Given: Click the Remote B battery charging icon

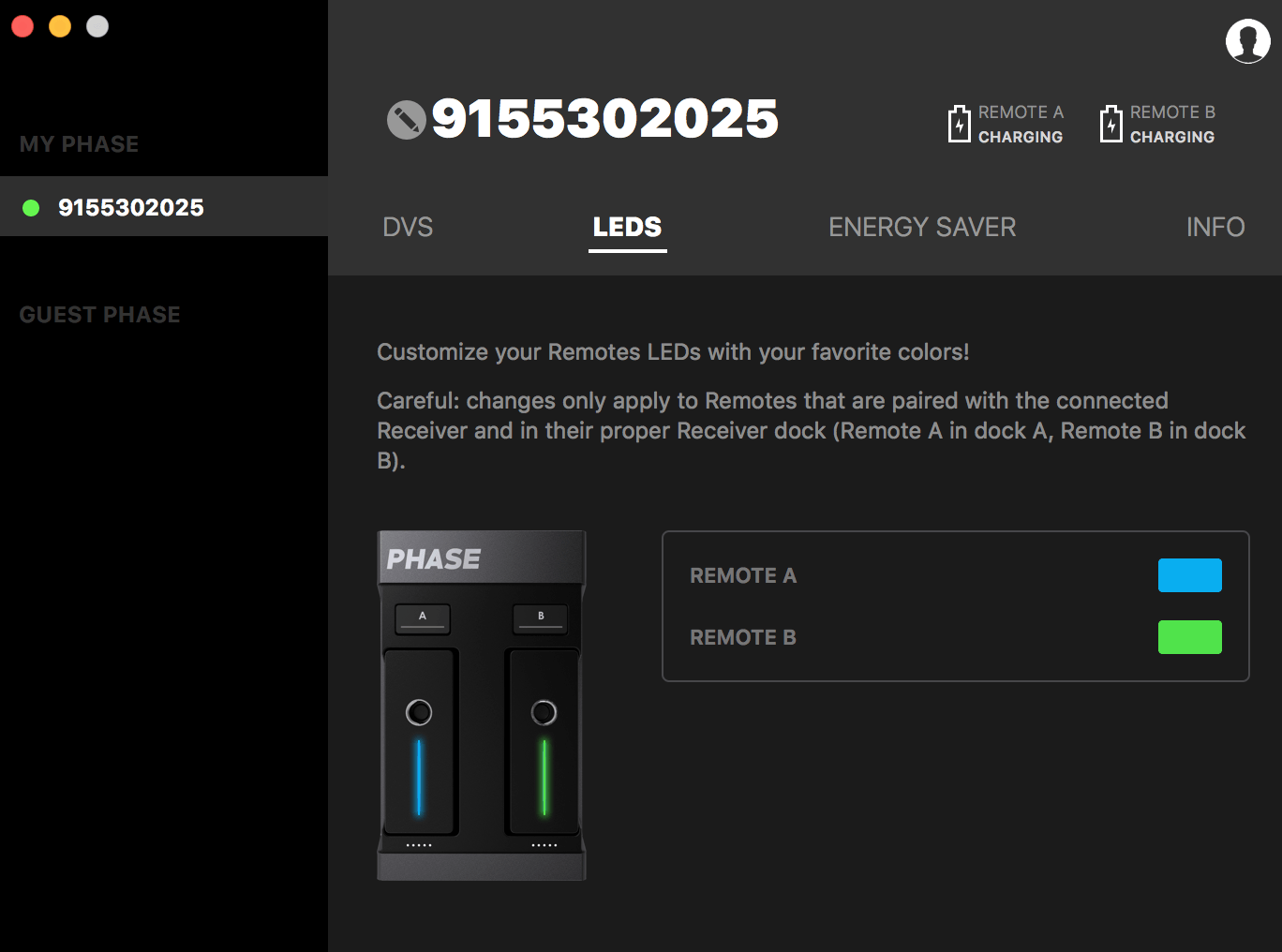Looking at the screenshot, I should tap(1111, 124).
